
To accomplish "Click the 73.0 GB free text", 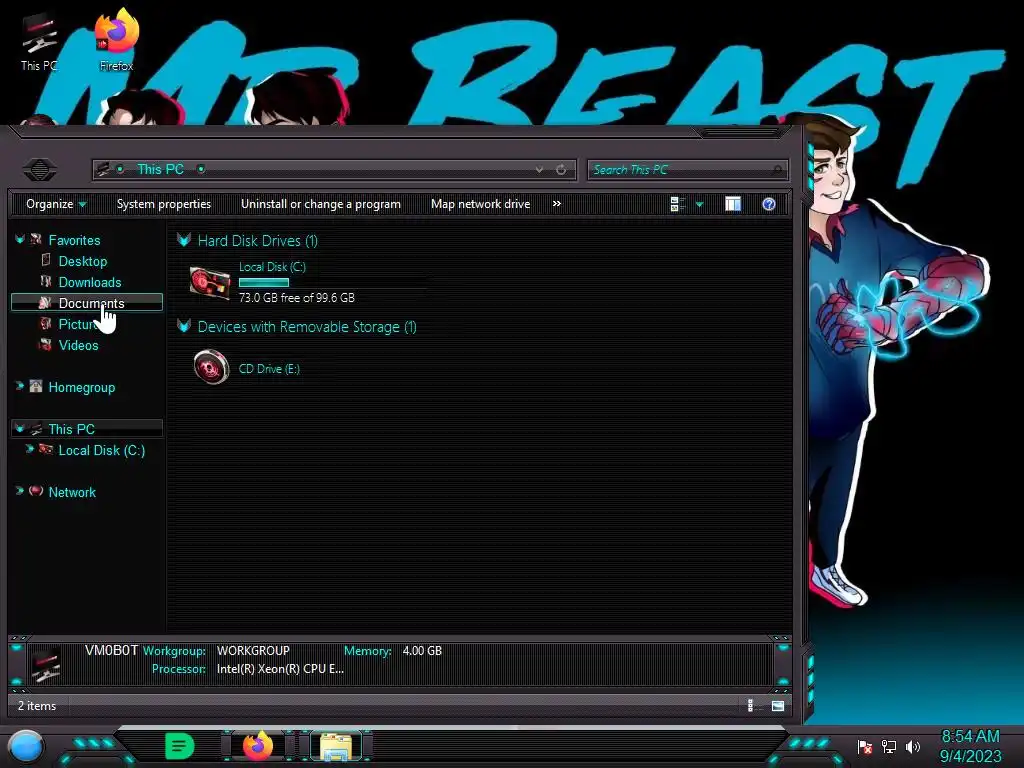I will pos(297,298).
